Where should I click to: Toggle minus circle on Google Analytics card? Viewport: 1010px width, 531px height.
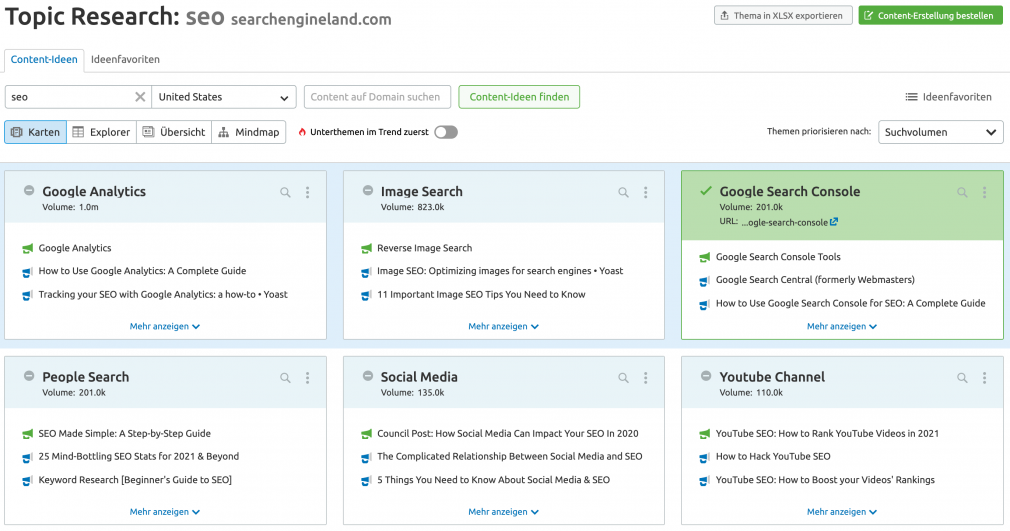click(29, 190)
